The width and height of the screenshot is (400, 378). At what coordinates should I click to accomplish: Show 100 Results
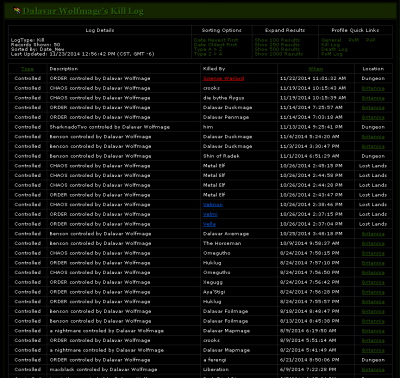click(277, 40)
